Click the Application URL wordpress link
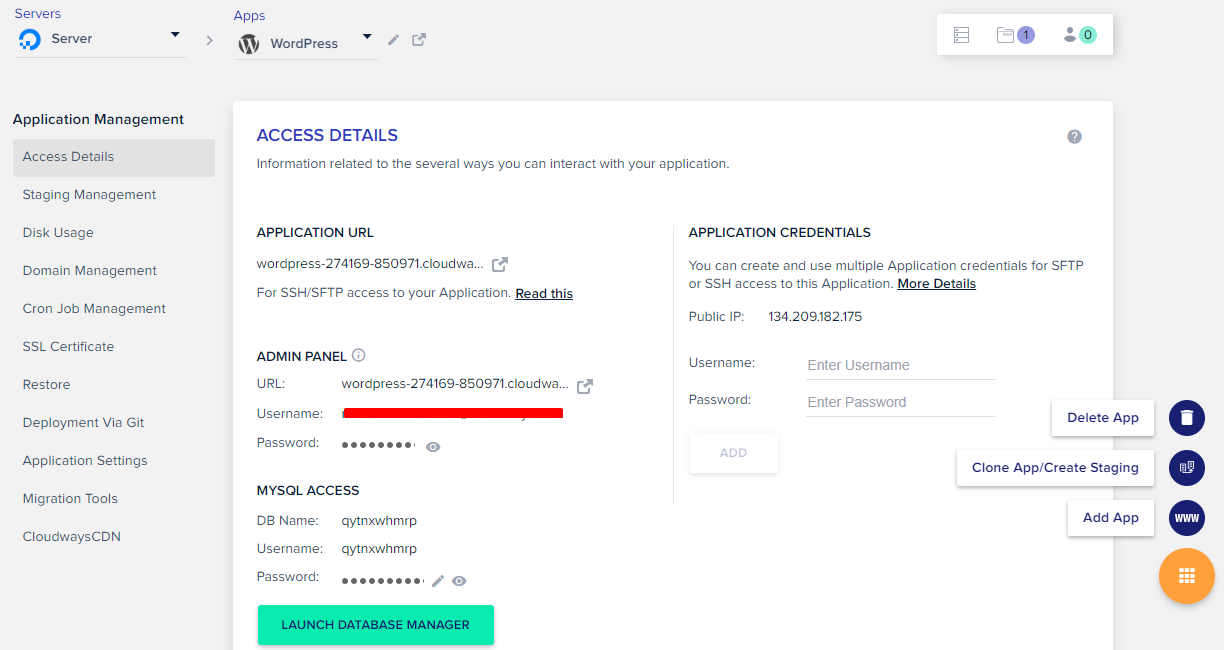The height and width of the screenshot is (650, 1224). pos(370,264)
